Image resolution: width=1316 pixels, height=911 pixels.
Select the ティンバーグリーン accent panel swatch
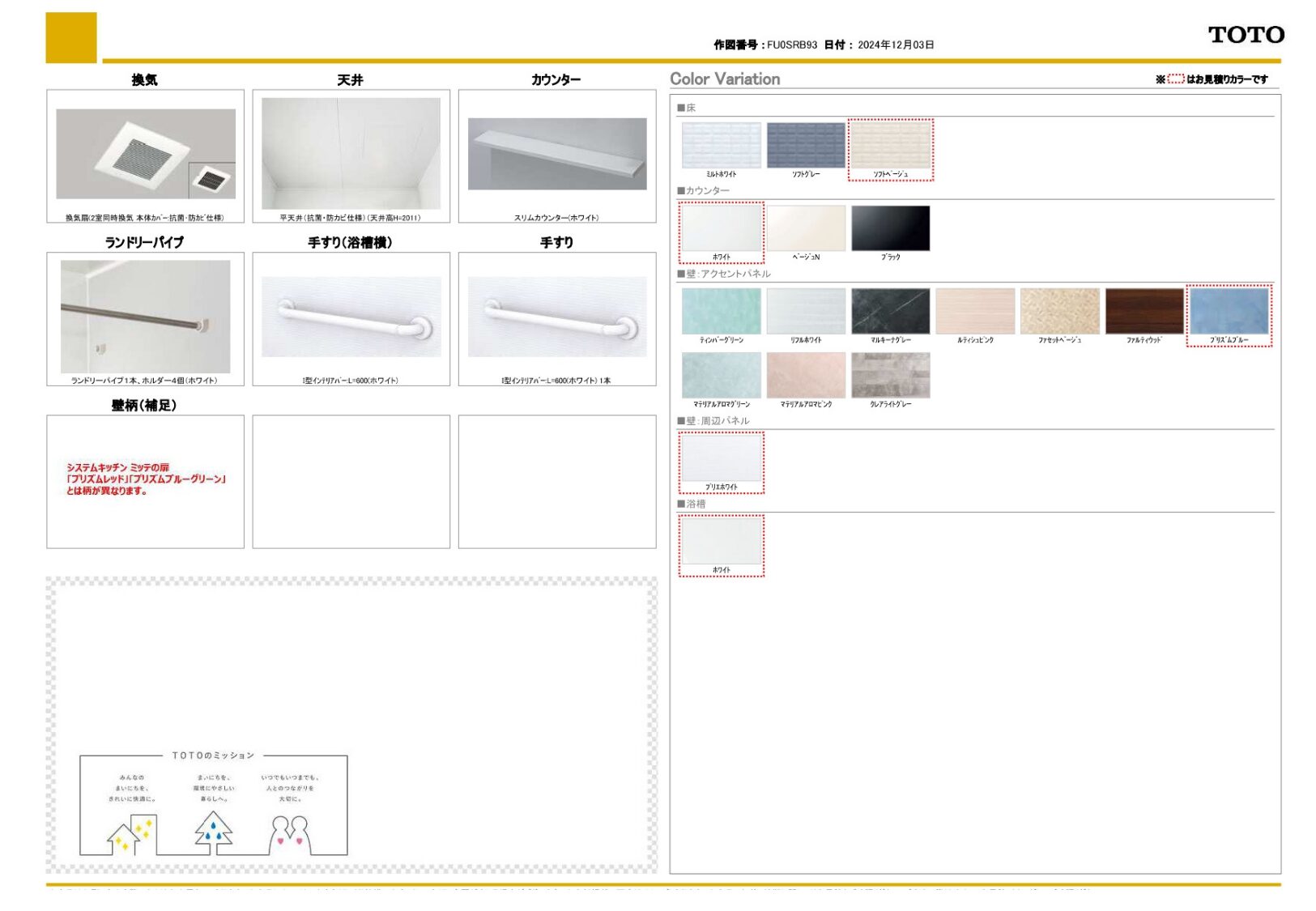point(721,311)
